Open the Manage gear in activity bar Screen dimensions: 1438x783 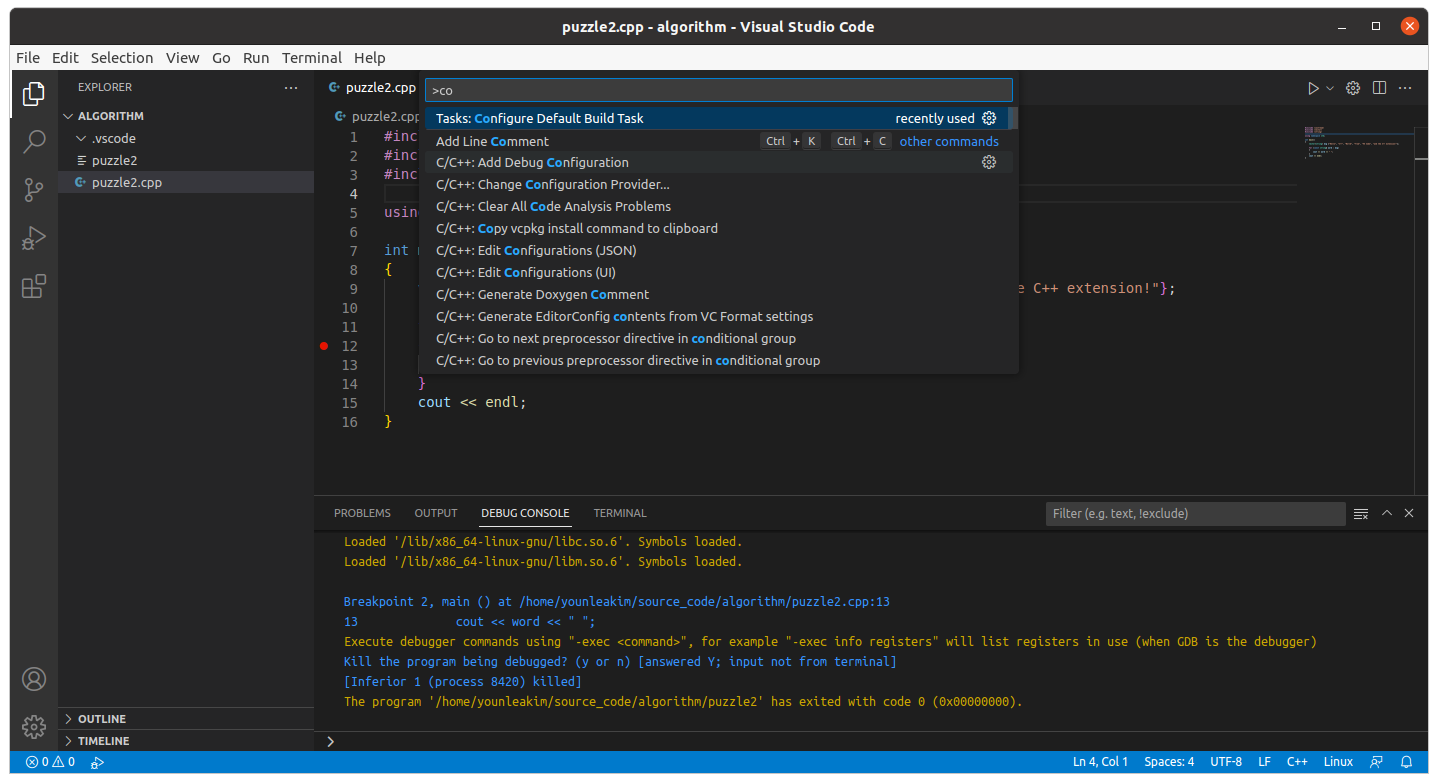coord(34,726)
